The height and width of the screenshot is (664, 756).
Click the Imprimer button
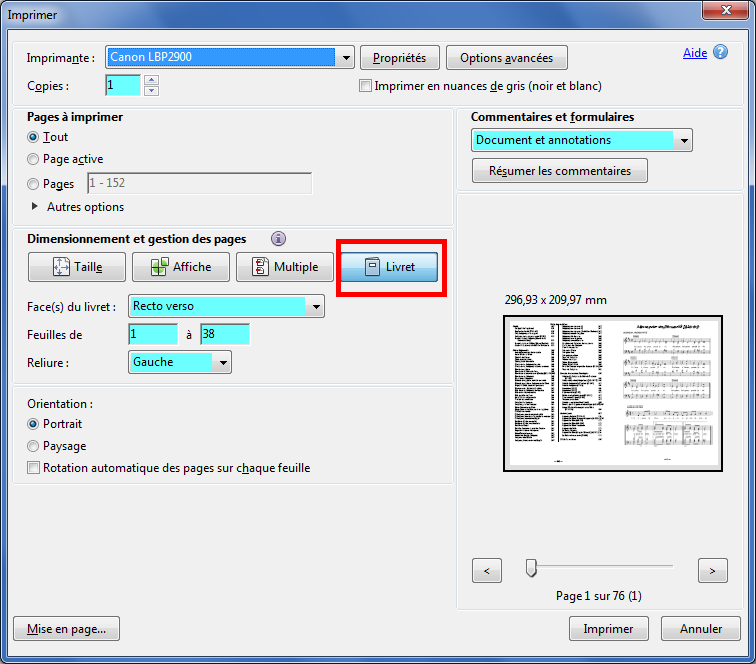click(x=608, y=629)
